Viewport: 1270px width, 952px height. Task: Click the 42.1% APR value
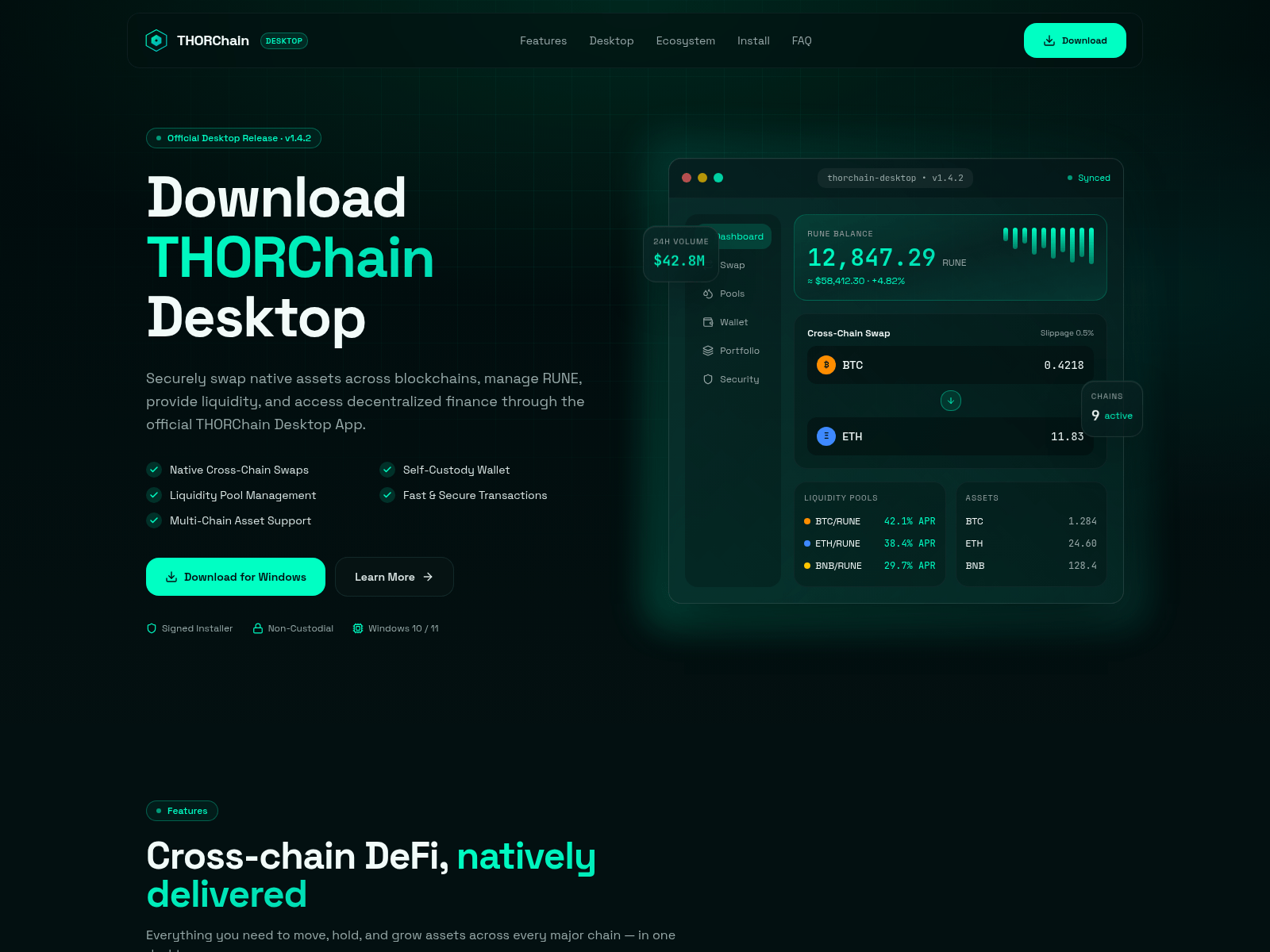coord(910,521)
